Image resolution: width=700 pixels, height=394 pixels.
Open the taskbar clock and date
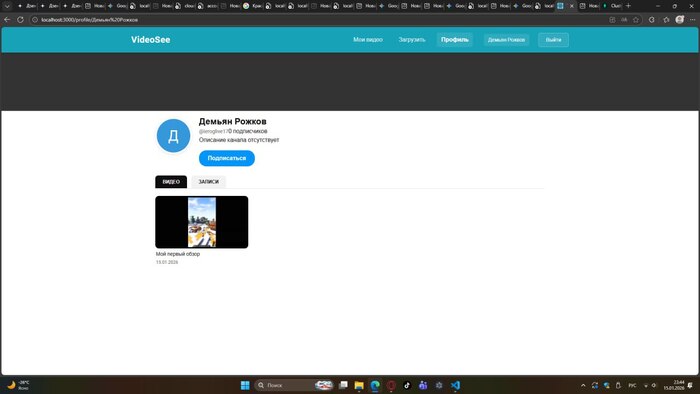pos(674,385)
